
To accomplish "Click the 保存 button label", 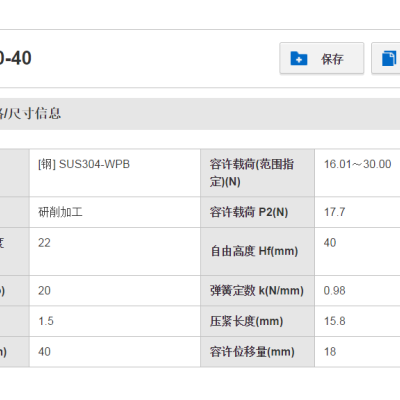I will tap(332, 59).
